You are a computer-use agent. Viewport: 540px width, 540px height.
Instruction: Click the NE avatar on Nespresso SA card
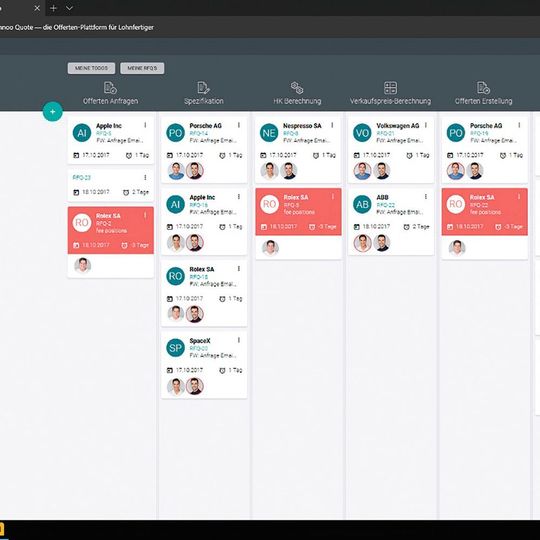point(269,133)
